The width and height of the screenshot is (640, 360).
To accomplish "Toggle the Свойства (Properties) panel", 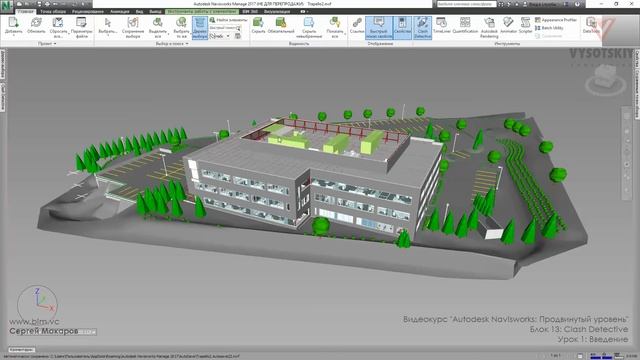I will pyautogui.click(x=402, y=28).
